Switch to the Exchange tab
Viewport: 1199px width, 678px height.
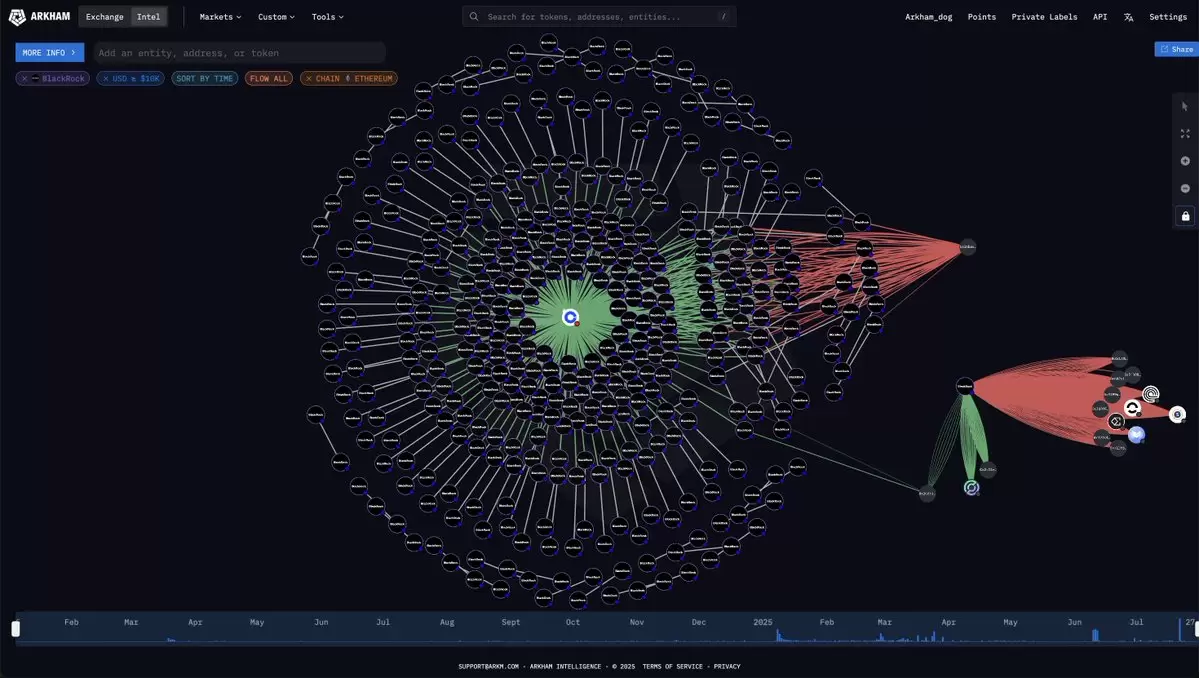[105, 17]
